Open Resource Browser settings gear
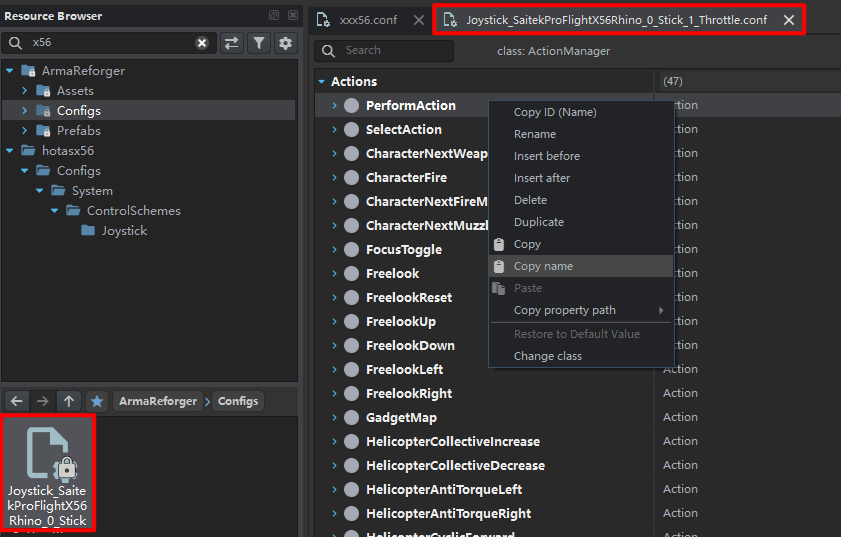This screenshot has width=841, height=537. pyautogui.click(x=286, y=43)
